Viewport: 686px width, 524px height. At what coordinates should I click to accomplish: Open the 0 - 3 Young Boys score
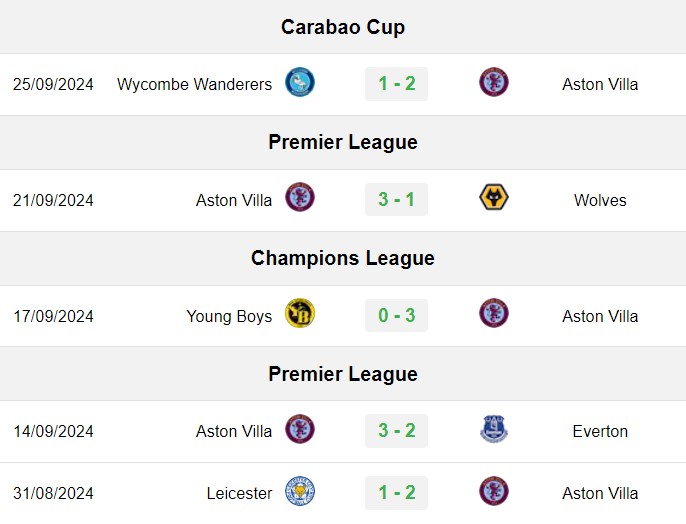[x=396, y=315]
